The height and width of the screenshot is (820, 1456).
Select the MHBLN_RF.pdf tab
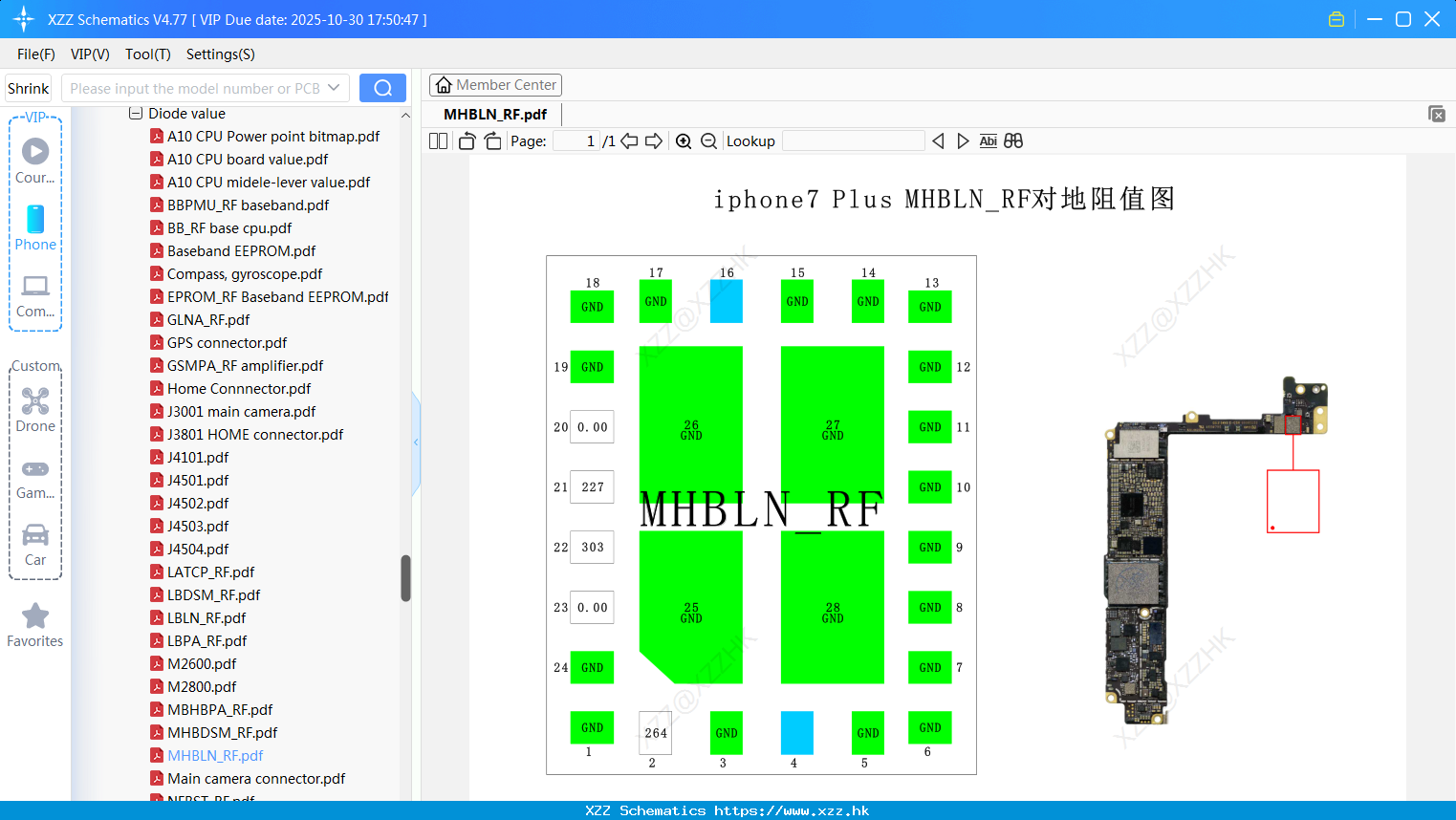pos(495,115)
